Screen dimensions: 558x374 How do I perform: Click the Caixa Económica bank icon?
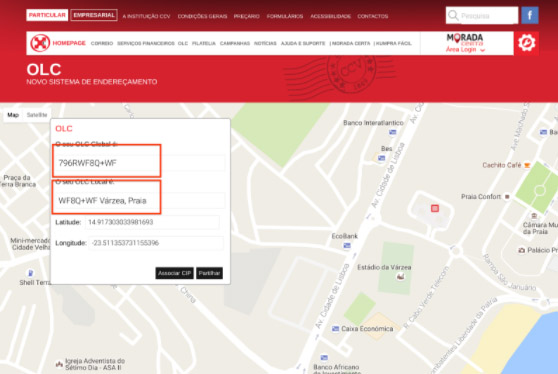335,329
